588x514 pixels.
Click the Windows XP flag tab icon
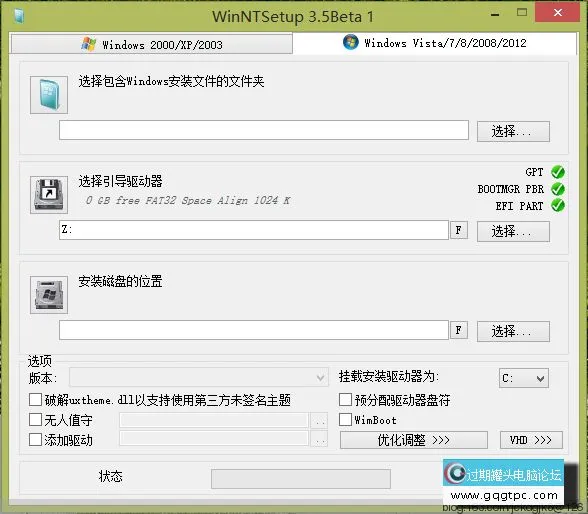[x=88, y=44]
